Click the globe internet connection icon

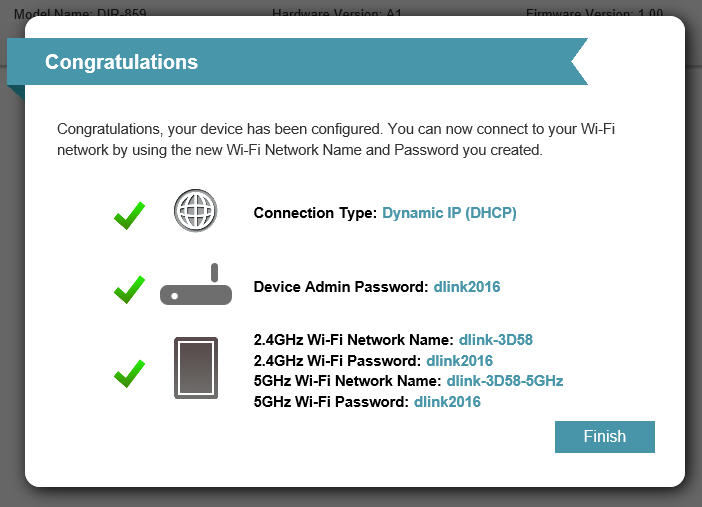[x=195, y=212]
